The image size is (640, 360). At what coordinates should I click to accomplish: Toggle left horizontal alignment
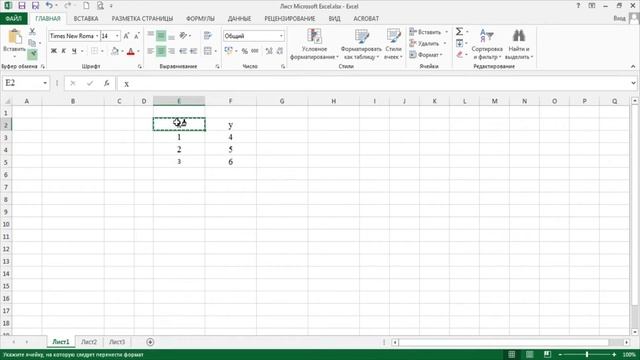pos(151,51)
